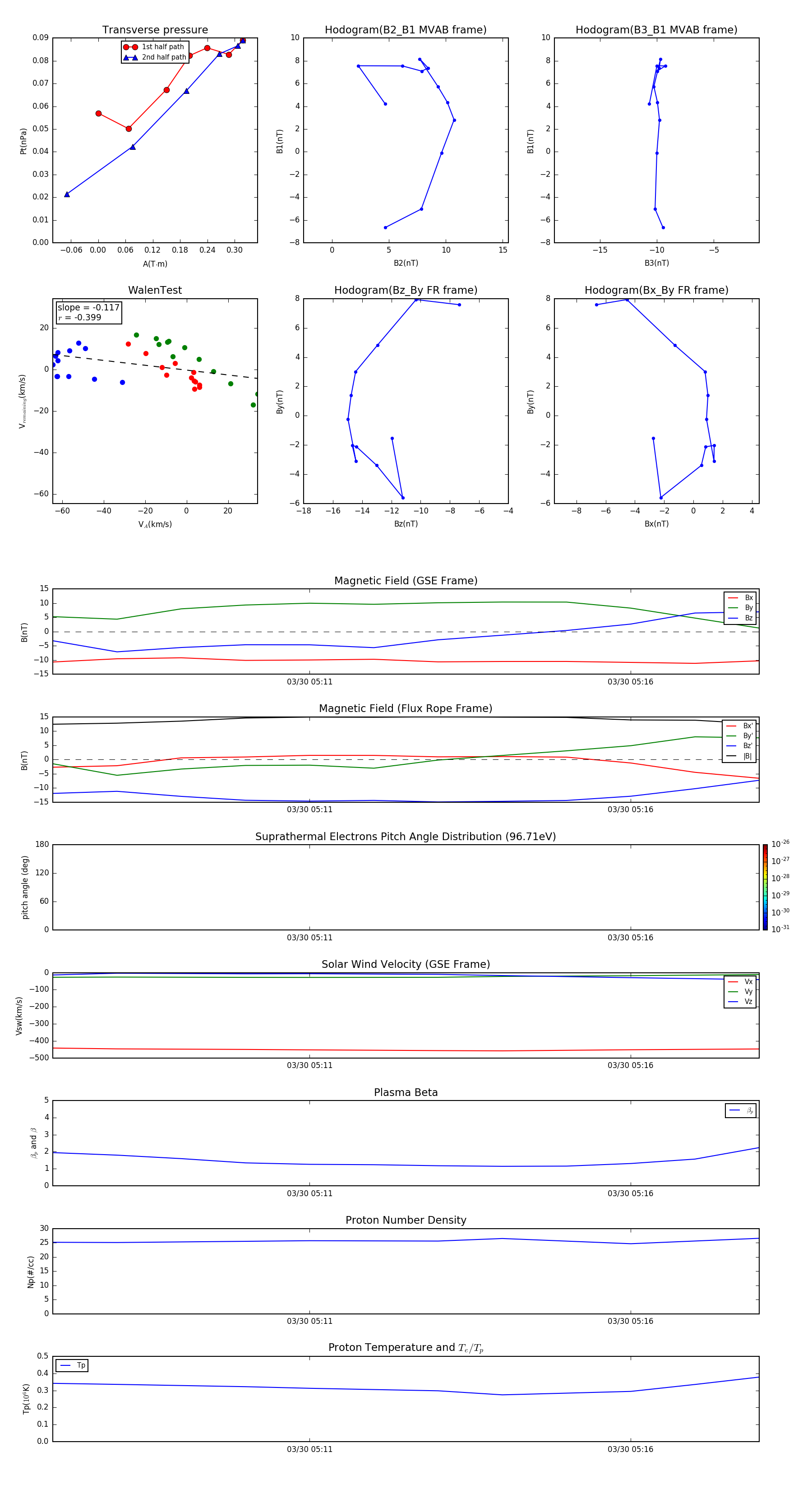Click the "Np(#/cc)" y-axis label
812x1489 pixels.
click(x=31, y=1272)
